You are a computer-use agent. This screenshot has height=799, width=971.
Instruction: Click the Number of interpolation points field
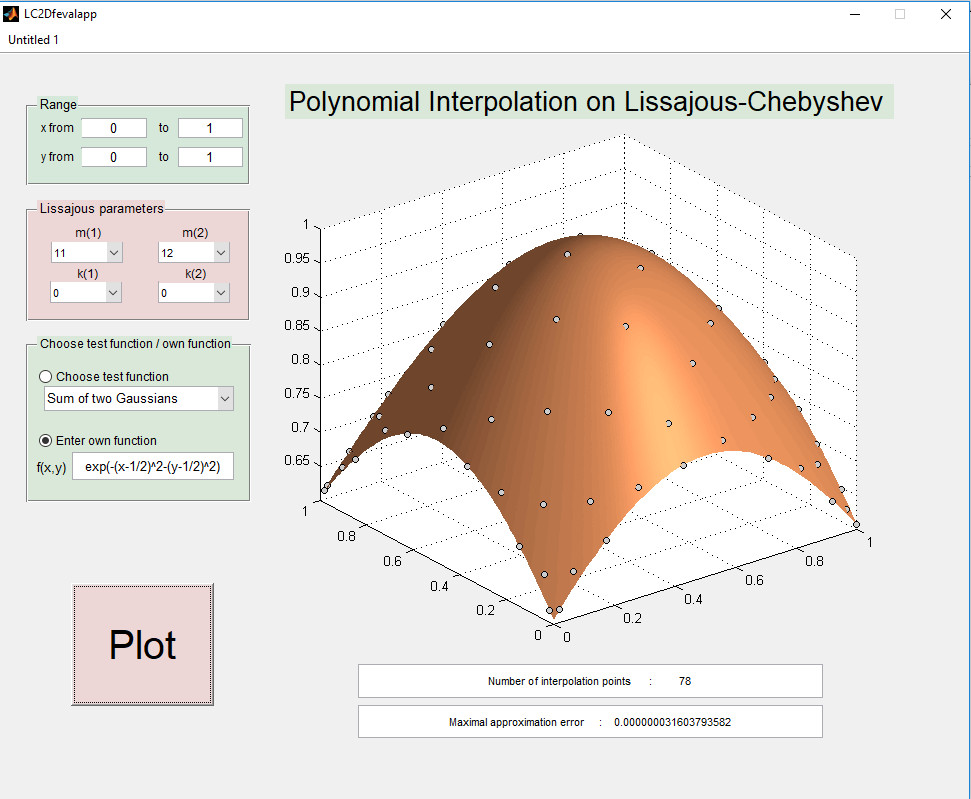tap(590, 681)
